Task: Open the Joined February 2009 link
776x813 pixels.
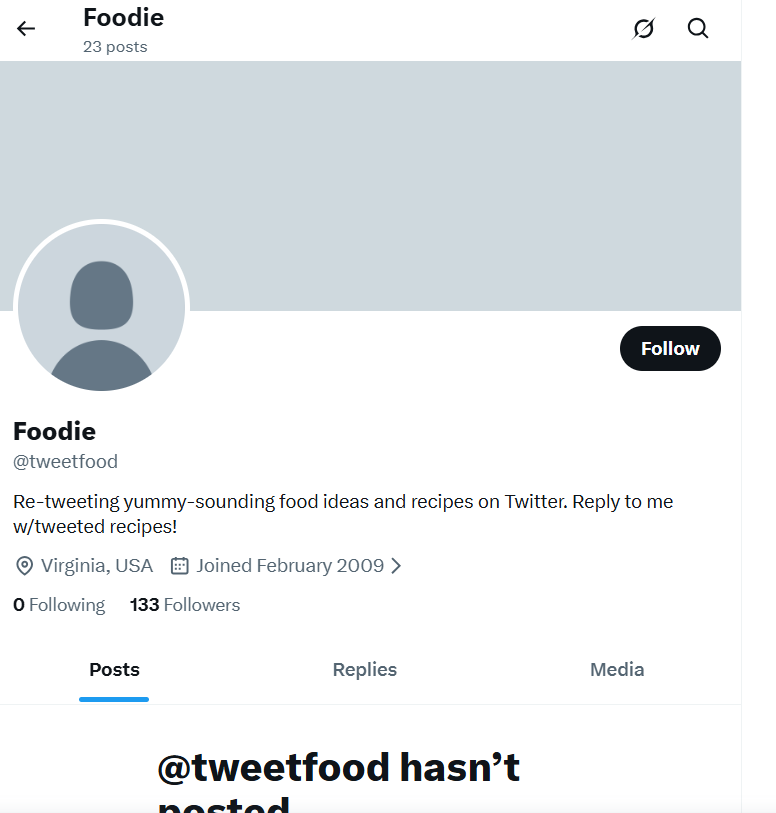Action: [x=290, y=566]
